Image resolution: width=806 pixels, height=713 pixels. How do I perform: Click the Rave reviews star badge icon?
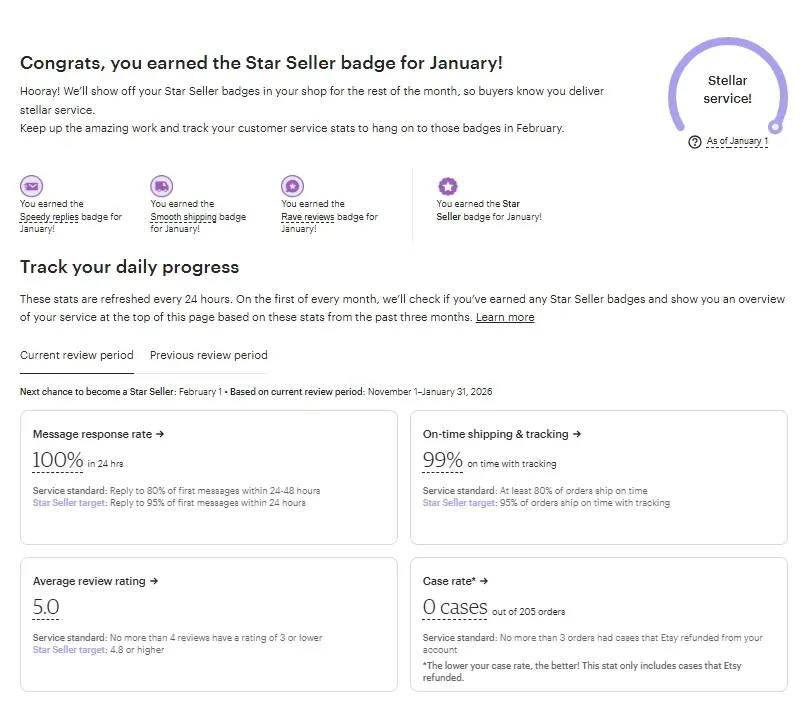pyautogui.click(x=292, y=186)
